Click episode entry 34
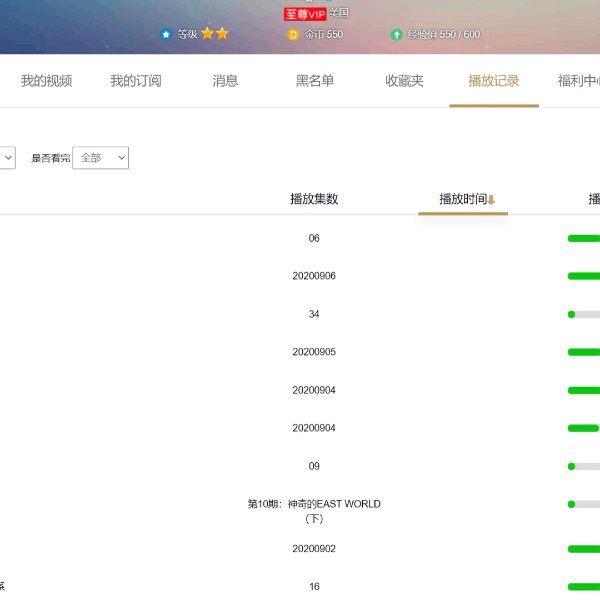The height and width of the screenshot is (600, 600). 314,314
